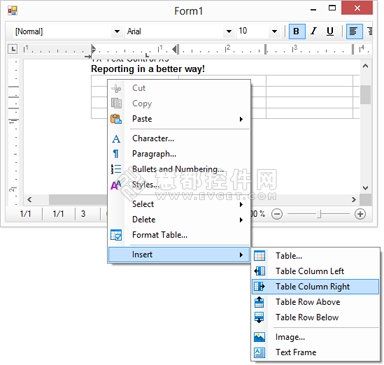Open Bullets and Numbering... dialog
This screenshot has height=365, width=384.
coord(179,169)
